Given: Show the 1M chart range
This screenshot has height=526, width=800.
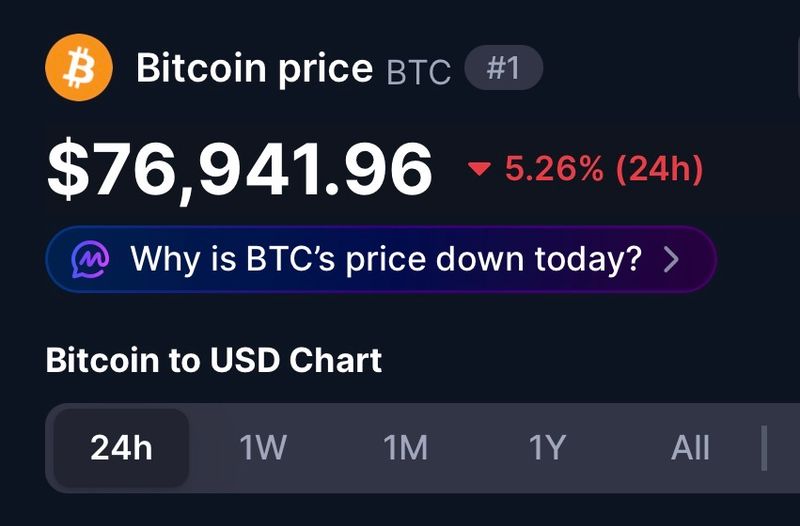Looking at the screenshot, I should 405,448.
